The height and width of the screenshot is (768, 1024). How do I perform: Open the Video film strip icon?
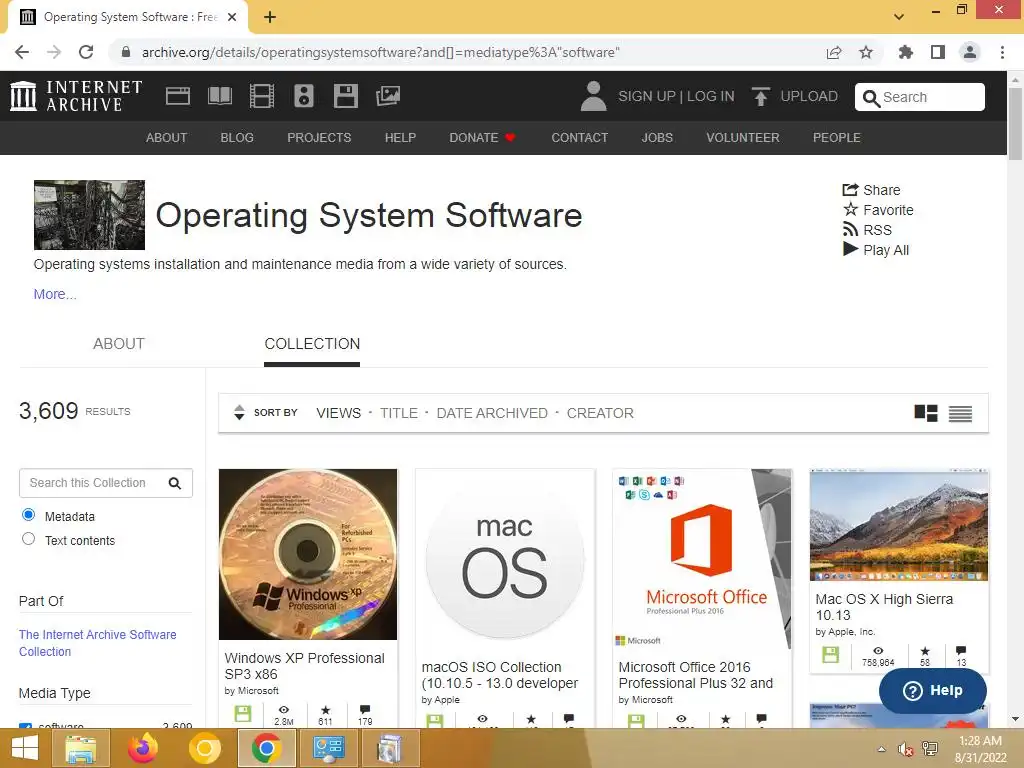262,96
